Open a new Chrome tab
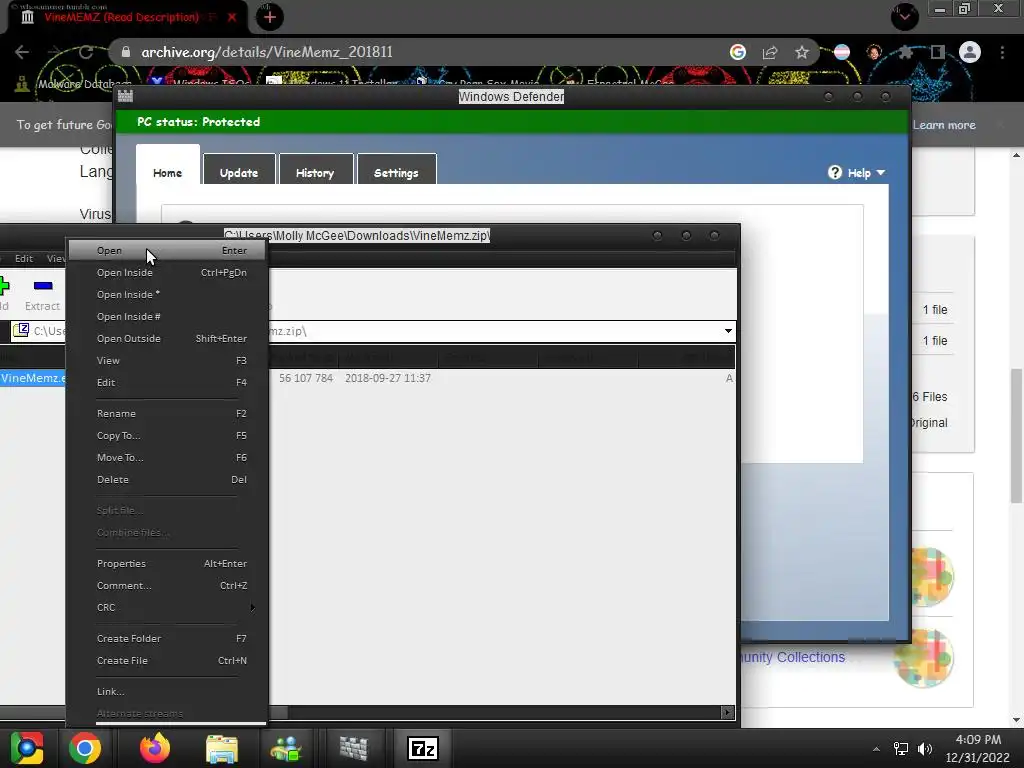The image size is (1024, 768). (x=270, y=17)
